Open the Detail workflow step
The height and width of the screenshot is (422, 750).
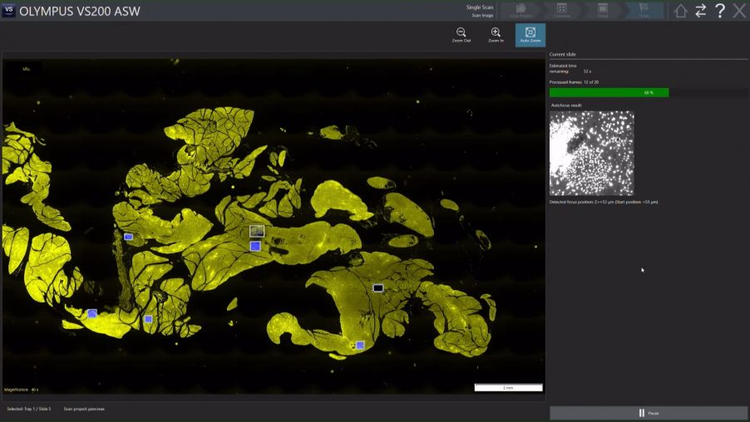coord(602,11)
